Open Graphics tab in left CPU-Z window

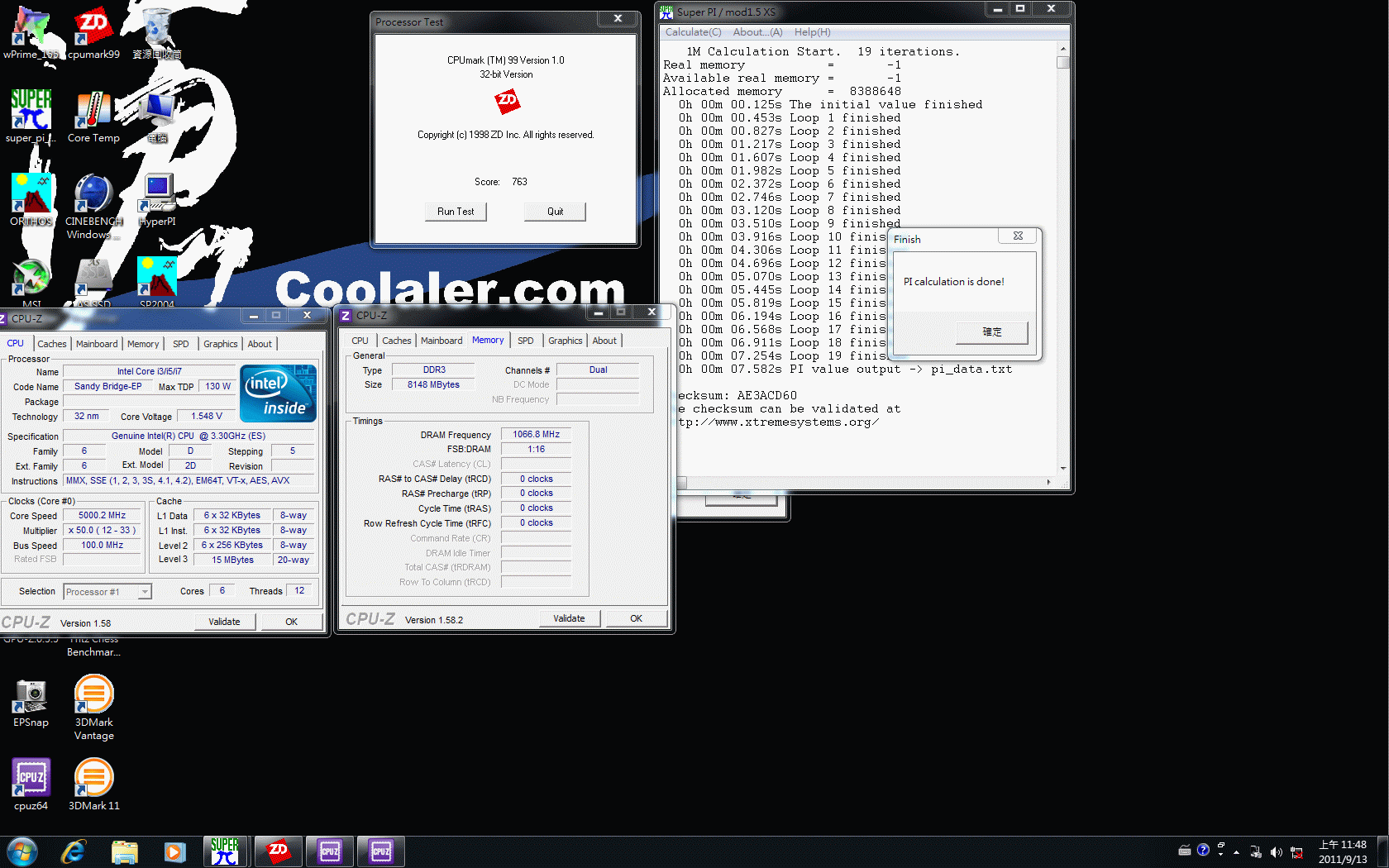click(x=220, y=344)
